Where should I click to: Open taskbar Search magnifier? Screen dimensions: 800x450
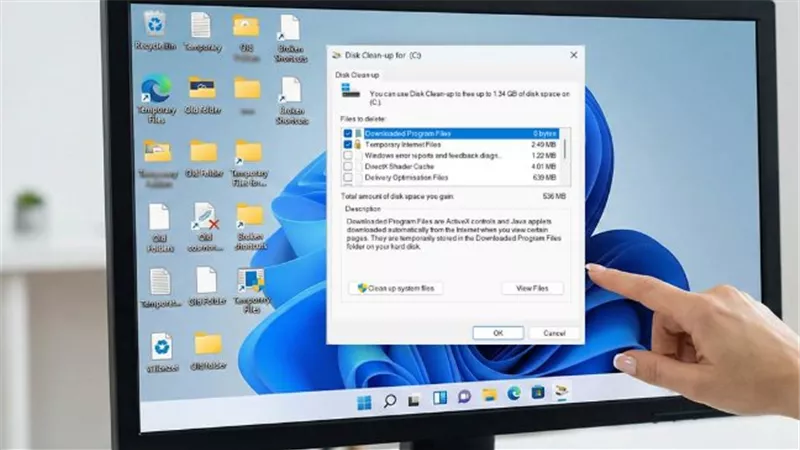(390, 401)
